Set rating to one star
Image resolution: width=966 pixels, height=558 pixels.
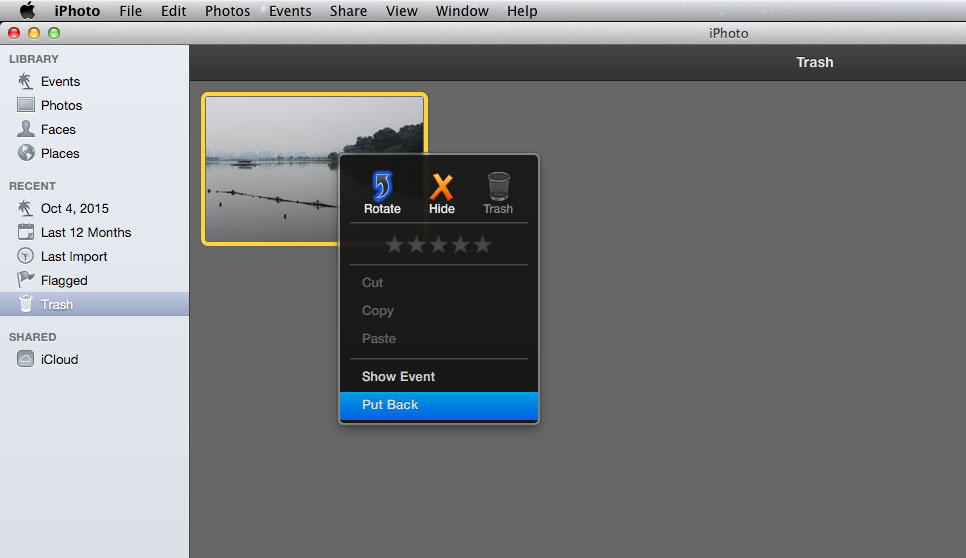[395, 244]
